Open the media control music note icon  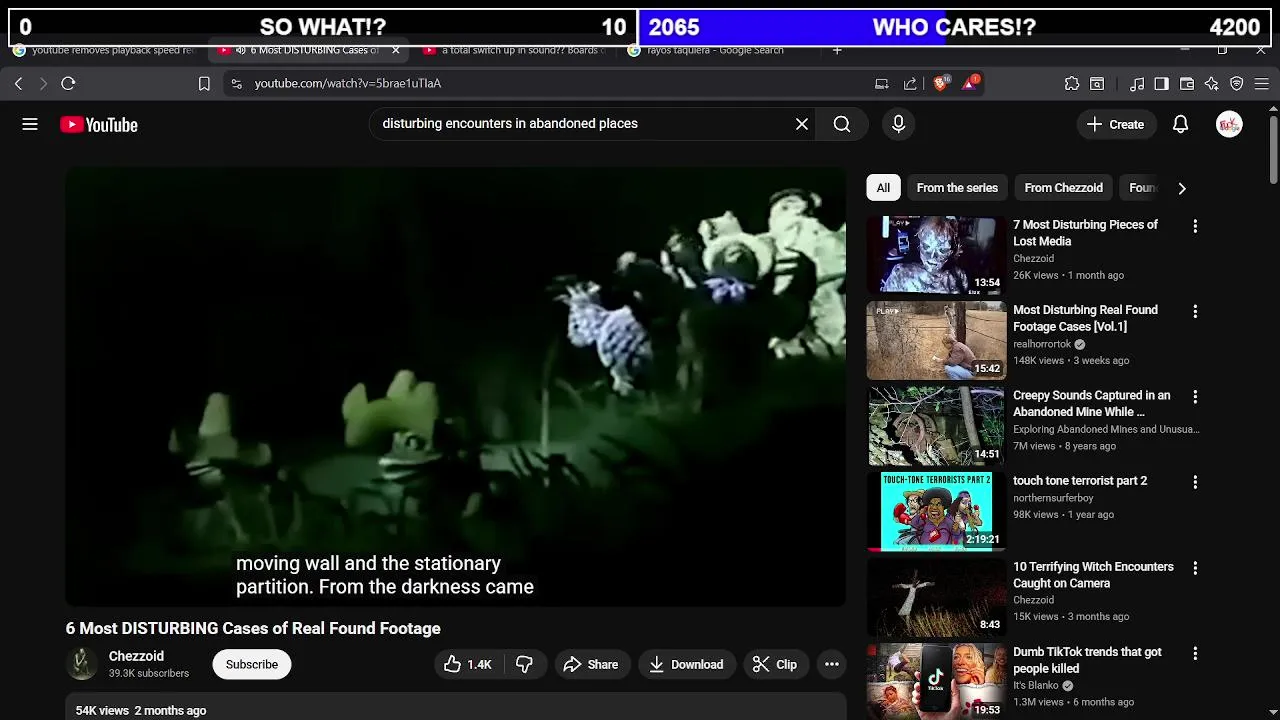[x=1137, y=84]
